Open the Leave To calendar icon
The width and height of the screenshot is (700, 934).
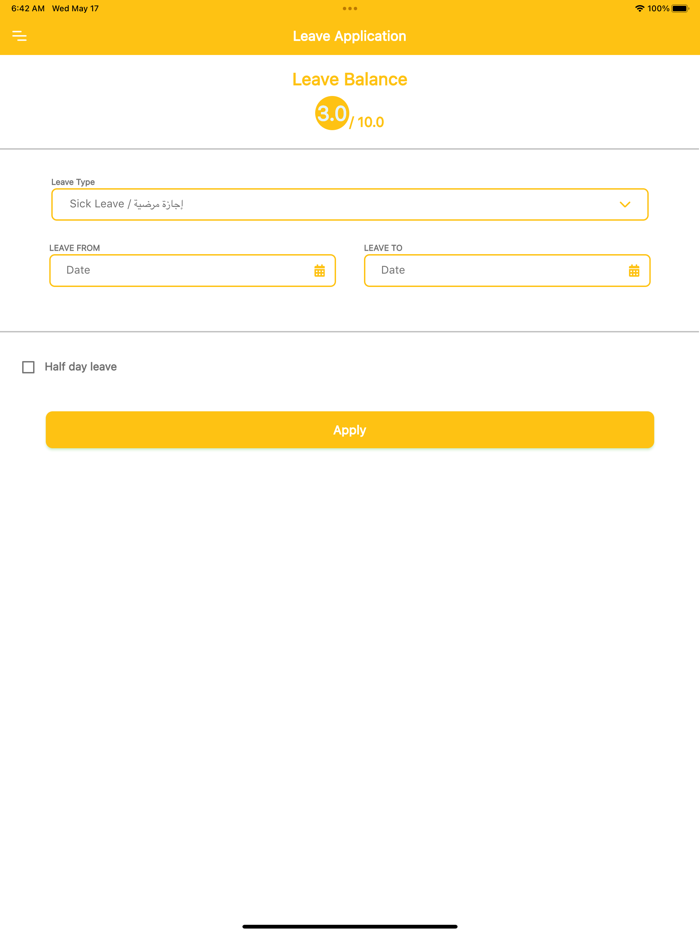click(634, 271)
